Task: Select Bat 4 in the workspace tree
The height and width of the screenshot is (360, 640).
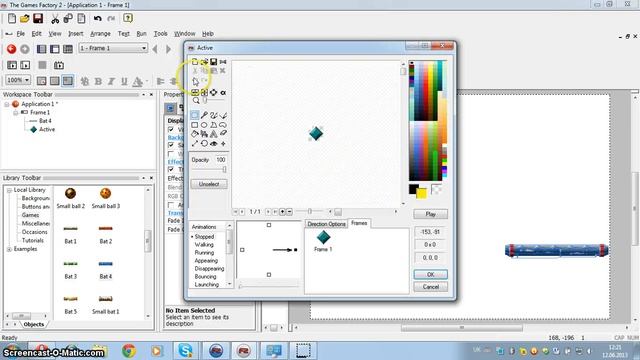Action: [x=45, y=121]
